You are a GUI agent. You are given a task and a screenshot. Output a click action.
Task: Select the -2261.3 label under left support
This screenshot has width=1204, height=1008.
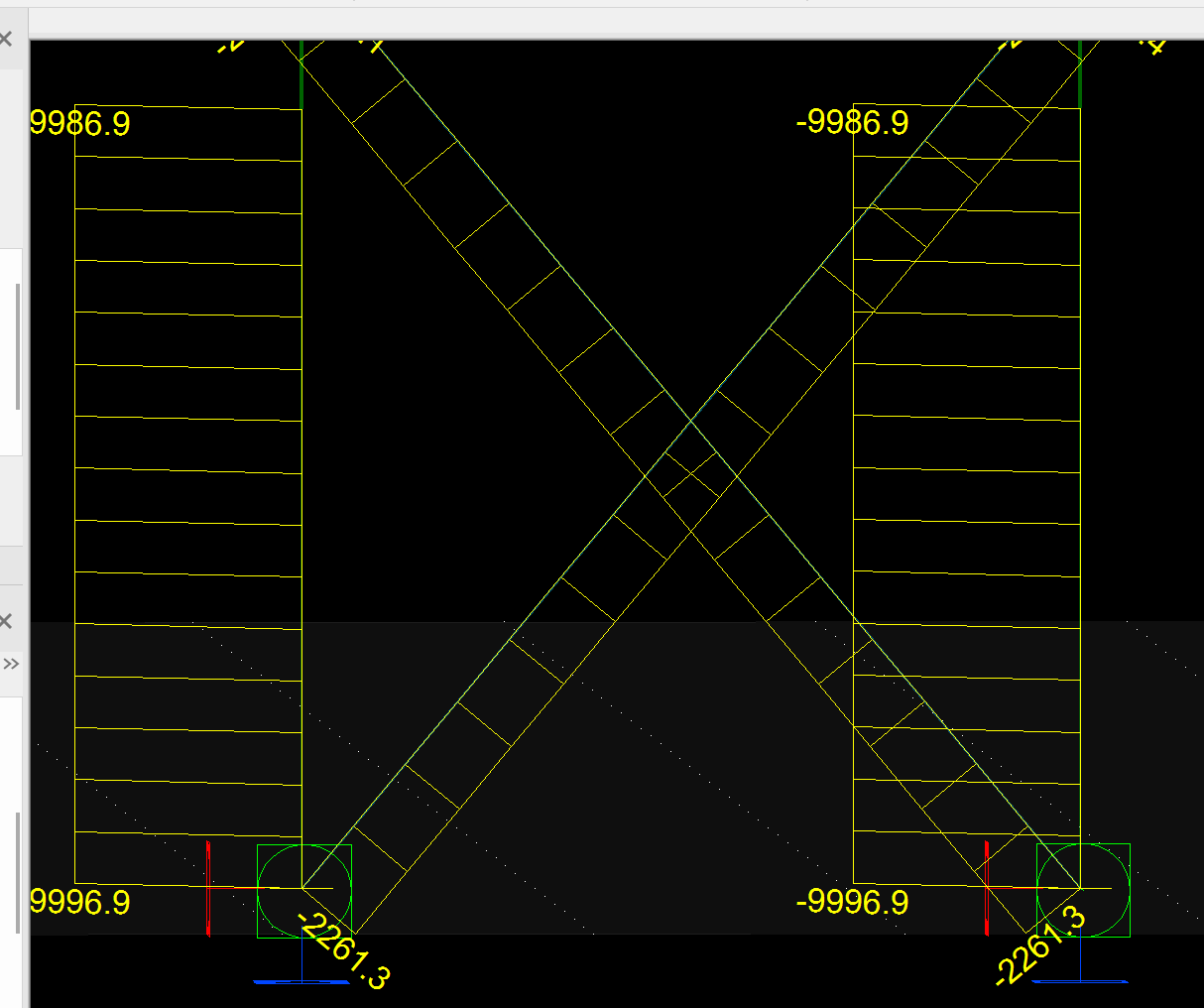[344, 951]
